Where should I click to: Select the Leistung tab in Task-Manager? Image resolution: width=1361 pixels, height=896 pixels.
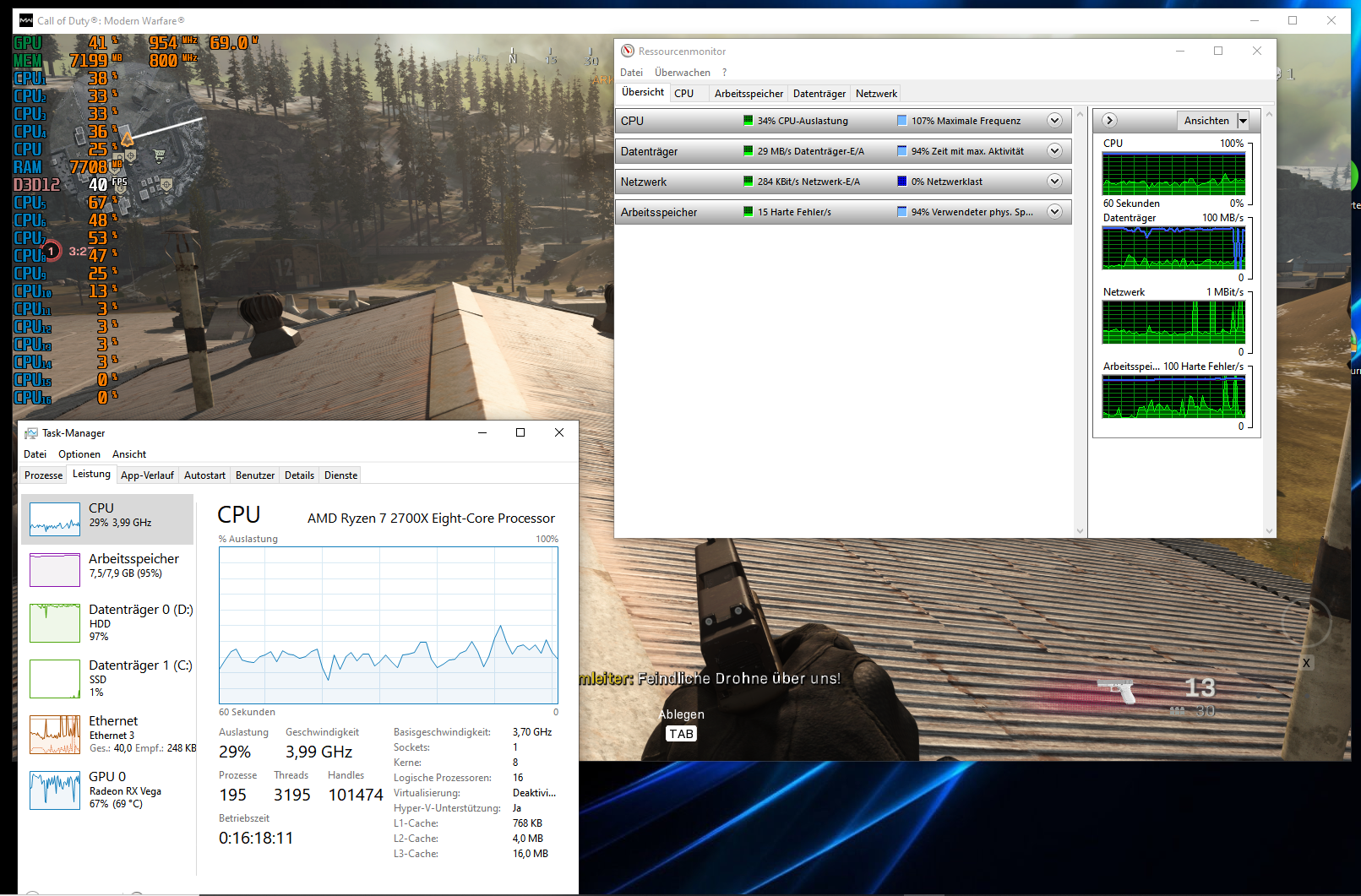[91, 474]
